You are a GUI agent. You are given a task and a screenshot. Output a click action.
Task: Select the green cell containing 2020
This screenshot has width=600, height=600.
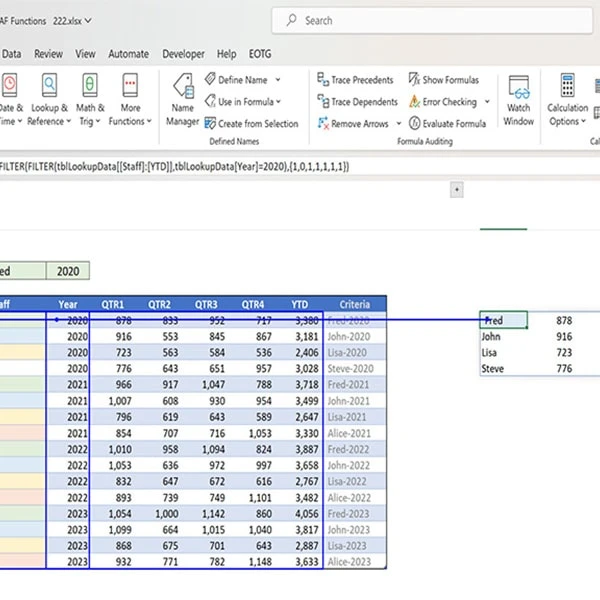tap(67, 270)
